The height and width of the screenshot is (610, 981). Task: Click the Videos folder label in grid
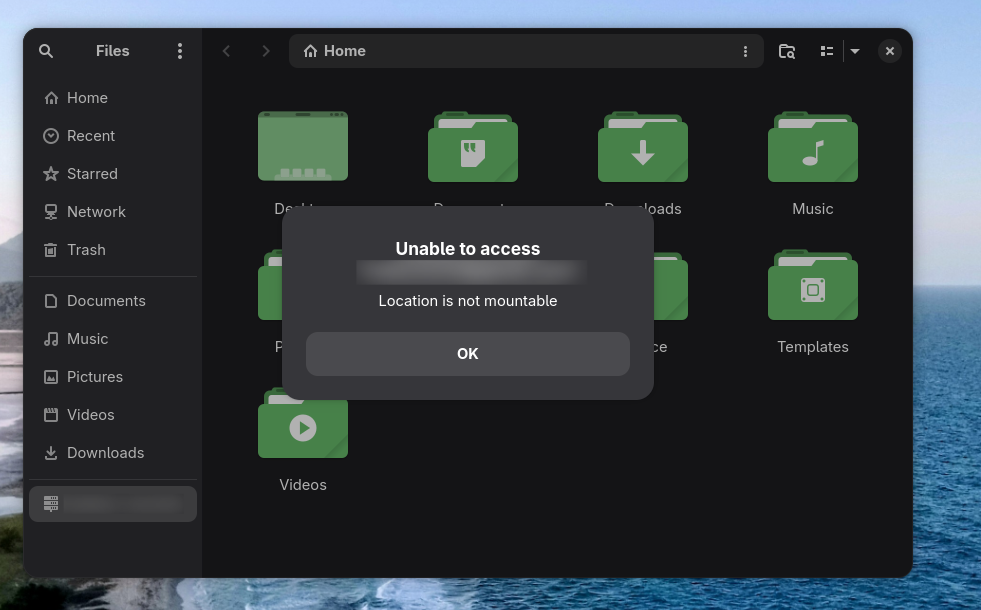303,485
